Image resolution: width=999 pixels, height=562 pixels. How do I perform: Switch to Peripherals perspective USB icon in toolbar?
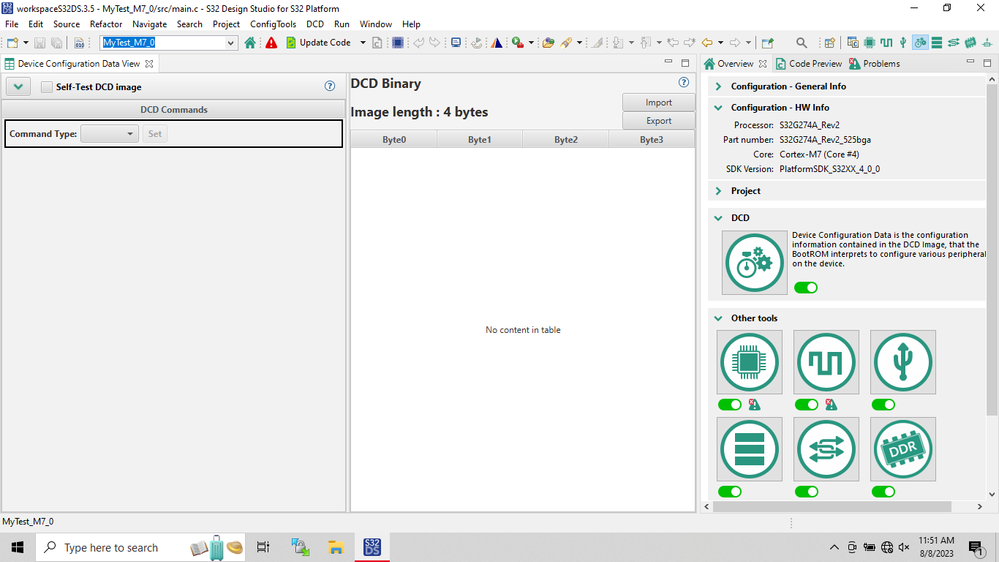[903, 43]
